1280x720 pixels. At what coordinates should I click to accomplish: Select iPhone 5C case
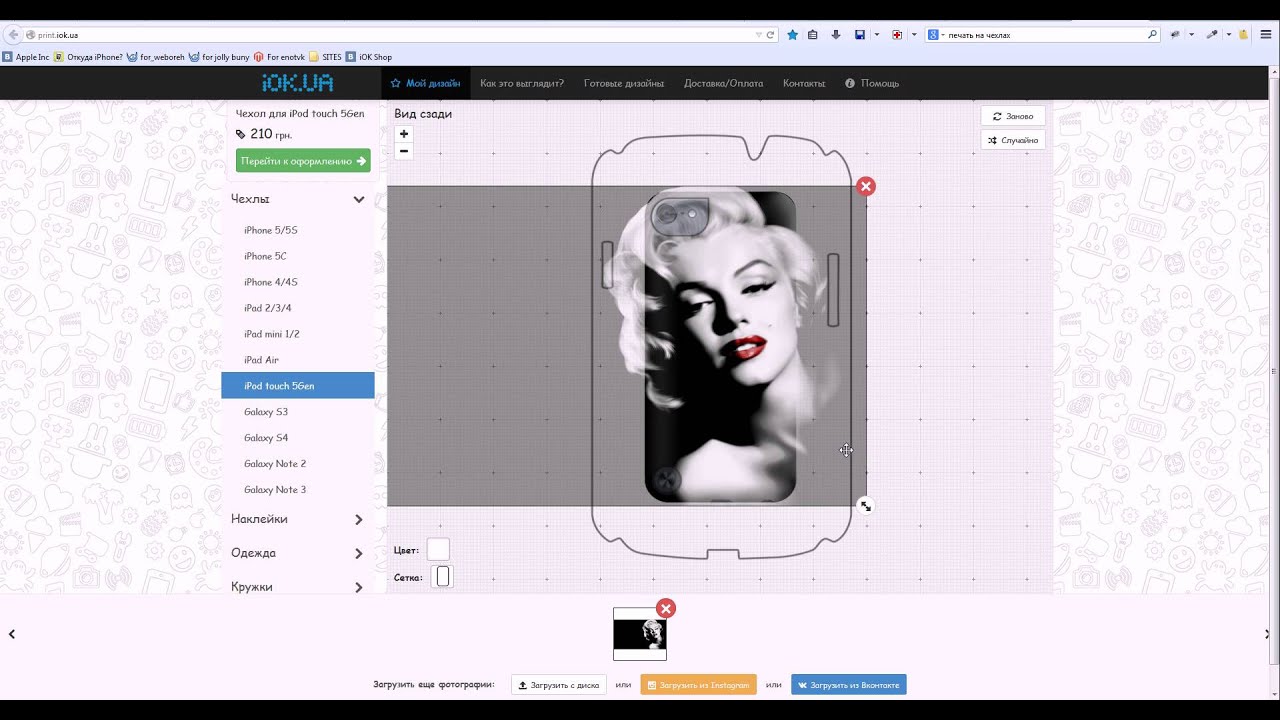click(x=298, y=256)
